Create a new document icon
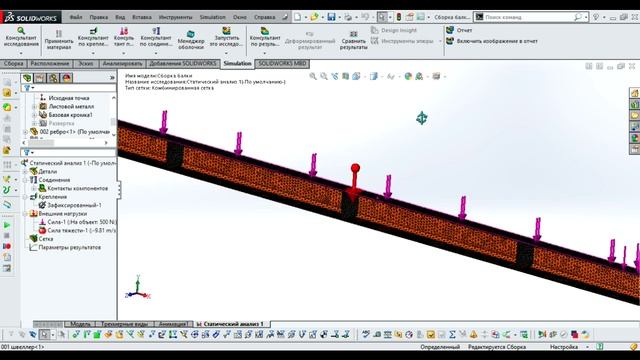The image size is (640, 360). 298,17
